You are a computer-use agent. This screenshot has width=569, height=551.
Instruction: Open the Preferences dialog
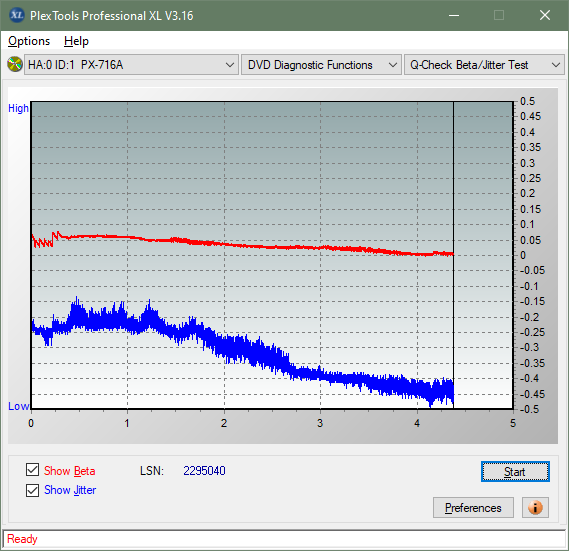(473, 507)
